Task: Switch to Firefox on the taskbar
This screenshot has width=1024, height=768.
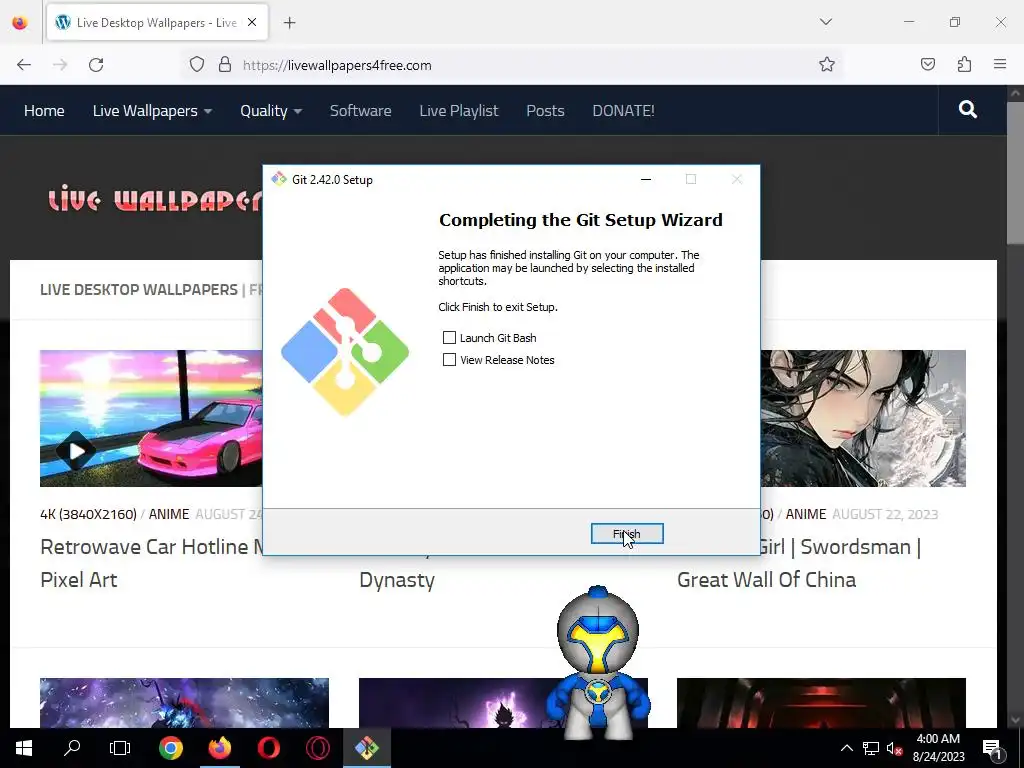Action: click(219, 748)
